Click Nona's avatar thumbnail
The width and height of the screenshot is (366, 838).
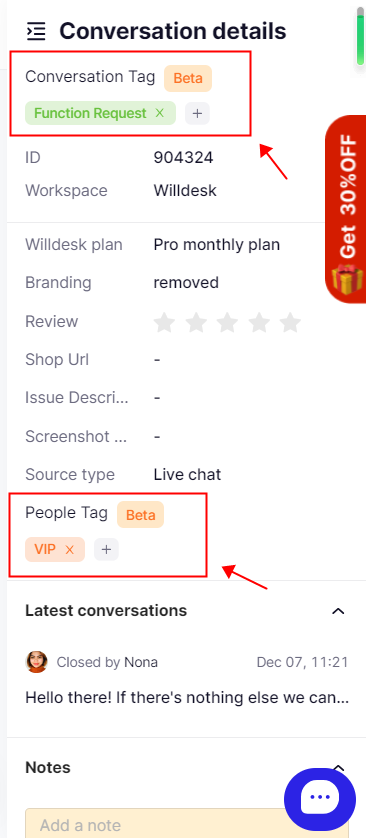[36, 662]
